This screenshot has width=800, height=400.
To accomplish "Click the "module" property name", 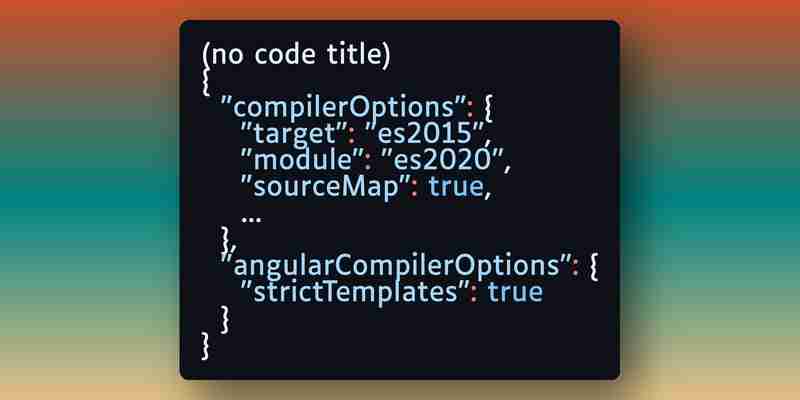I will 303,160.
